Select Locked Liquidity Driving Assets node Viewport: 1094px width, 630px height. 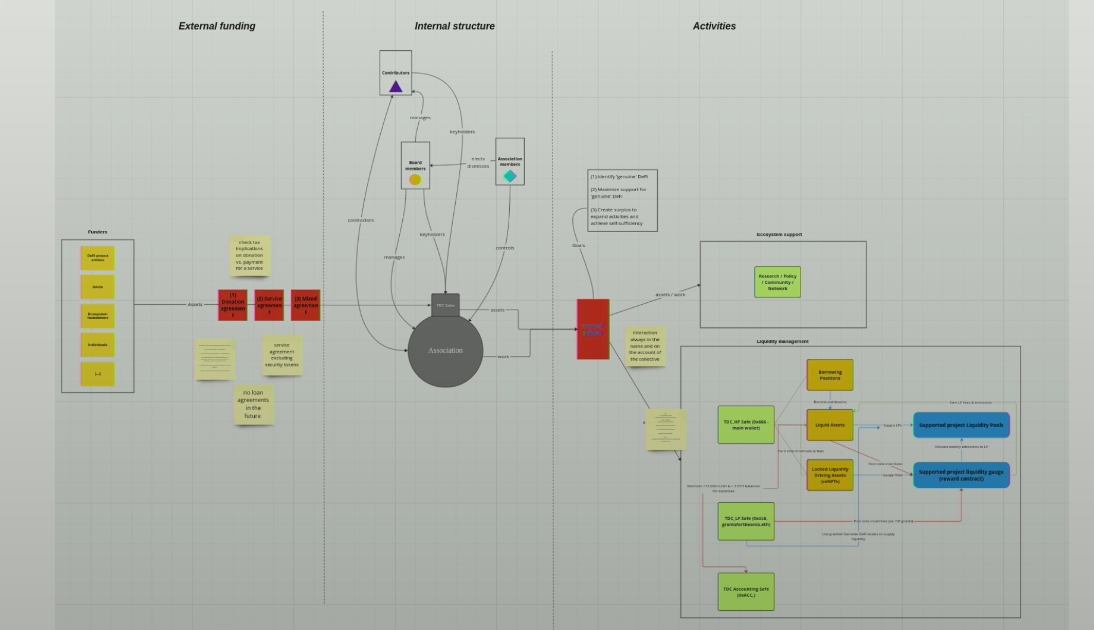pos(830,475)
